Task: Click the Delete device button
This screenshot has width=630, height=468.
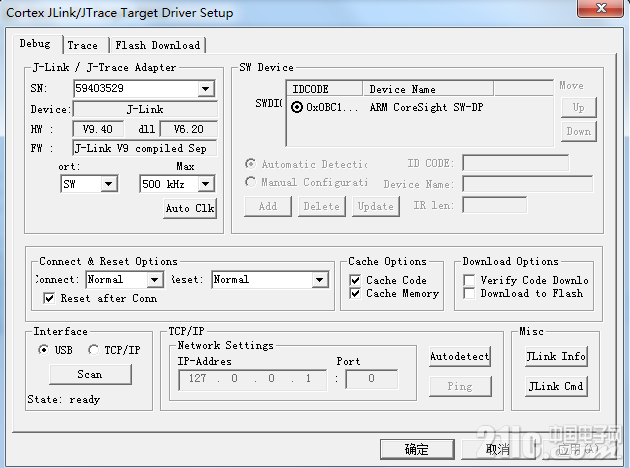Action: 321,206
